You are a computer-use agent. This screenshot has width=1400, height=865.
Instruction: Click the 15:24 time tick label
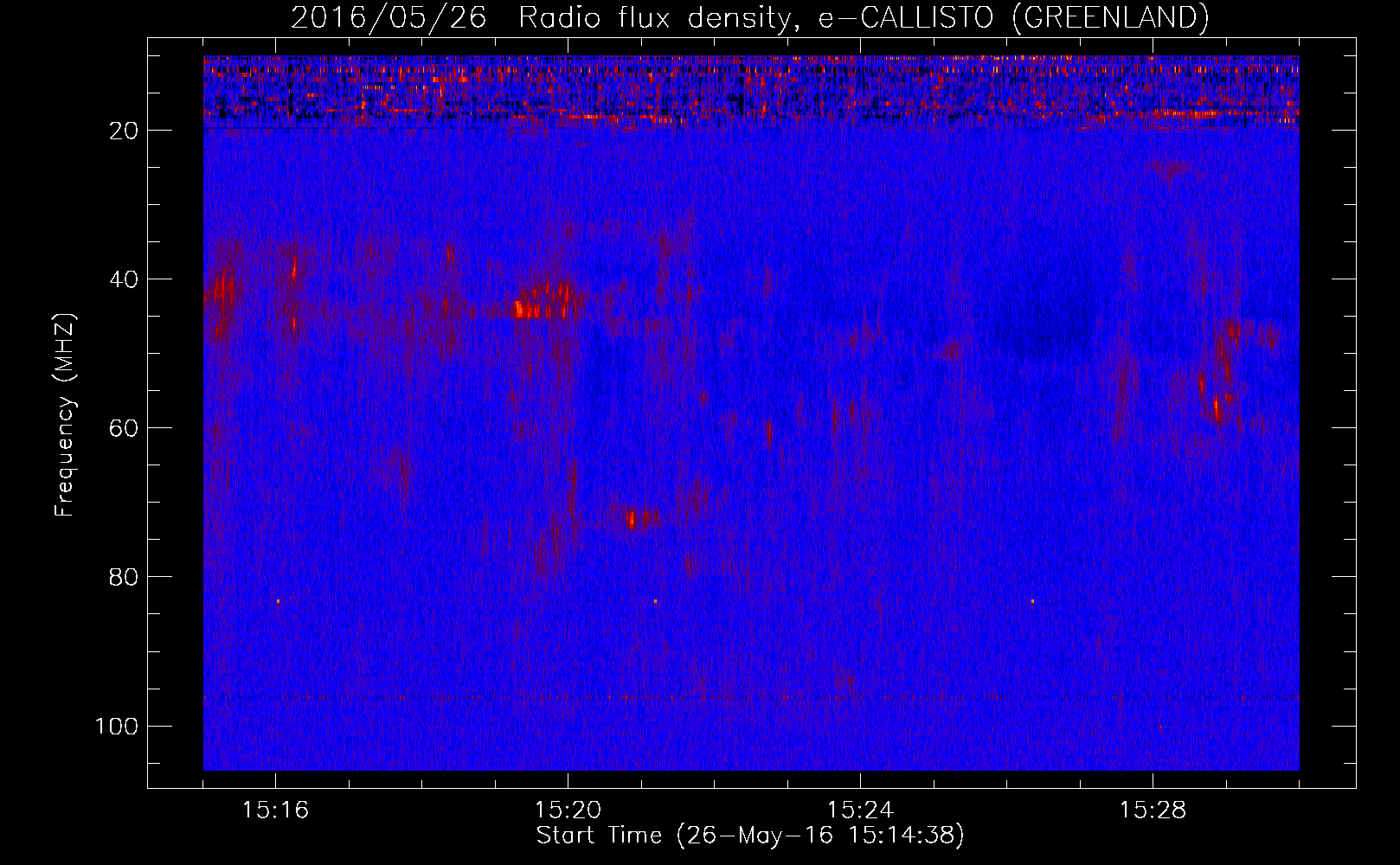pyautogui.click(x=860, y=811)
